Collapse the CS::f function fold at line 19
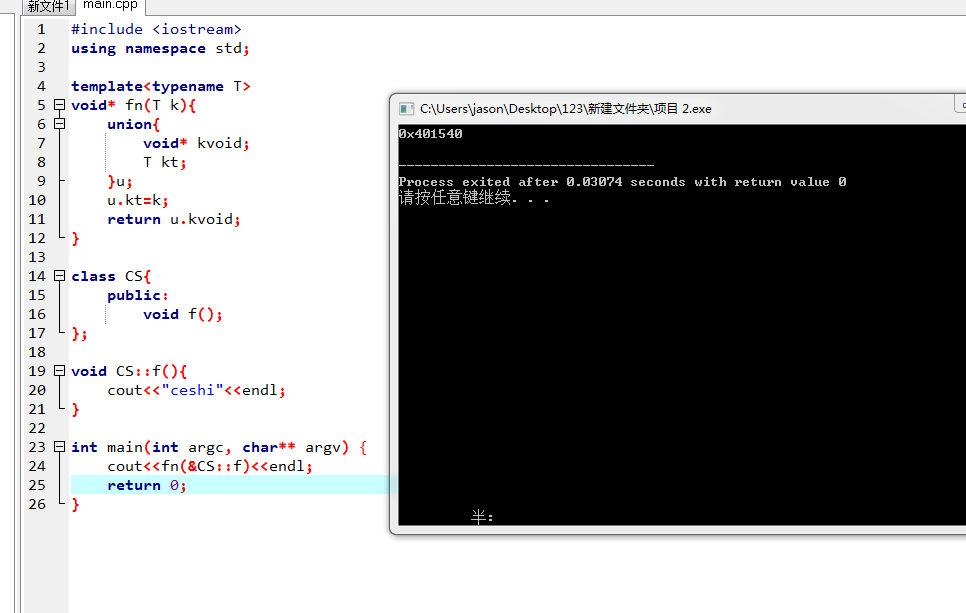The height and width of the screenshot is (613, 966). (59, 371)
